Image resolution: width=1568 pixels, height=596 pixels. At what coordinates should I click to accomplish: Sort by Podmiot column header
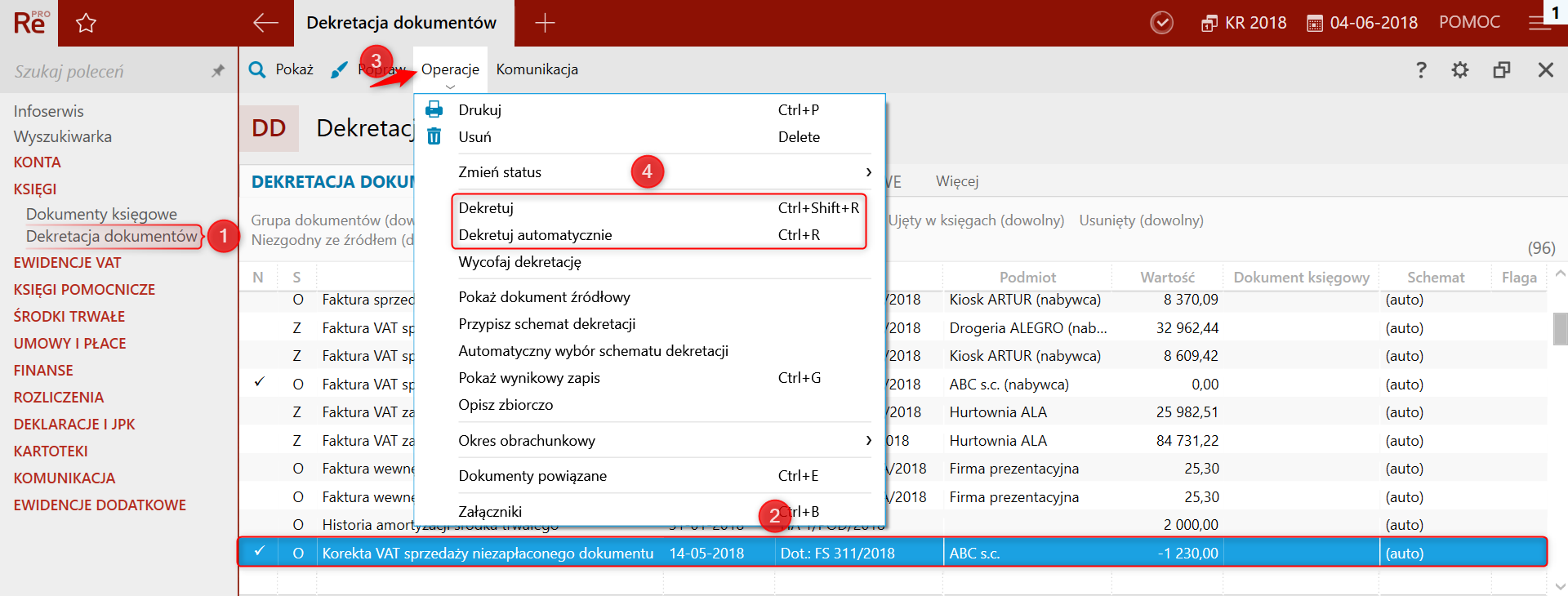pyautogui.click(x=1027, y=277)
